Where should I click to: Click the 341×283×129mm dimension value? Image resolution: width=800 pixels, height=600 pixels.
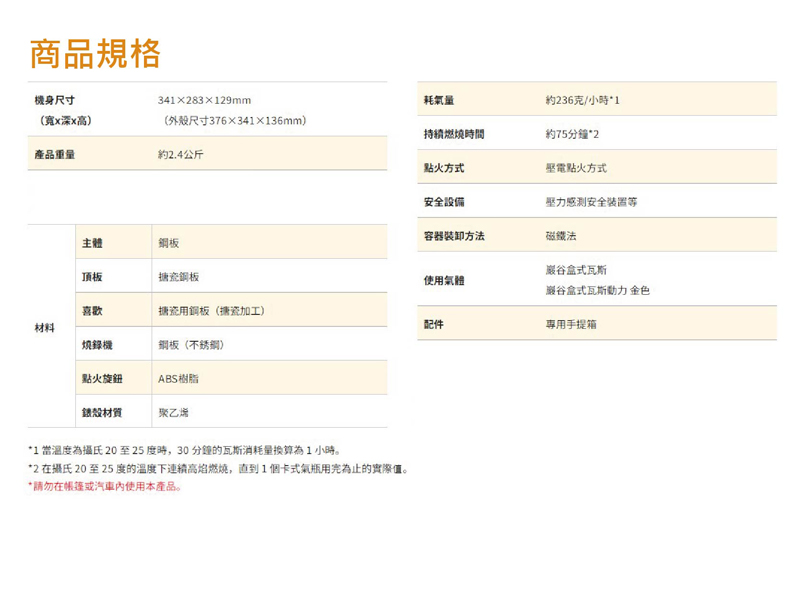(x=205, y=101)
